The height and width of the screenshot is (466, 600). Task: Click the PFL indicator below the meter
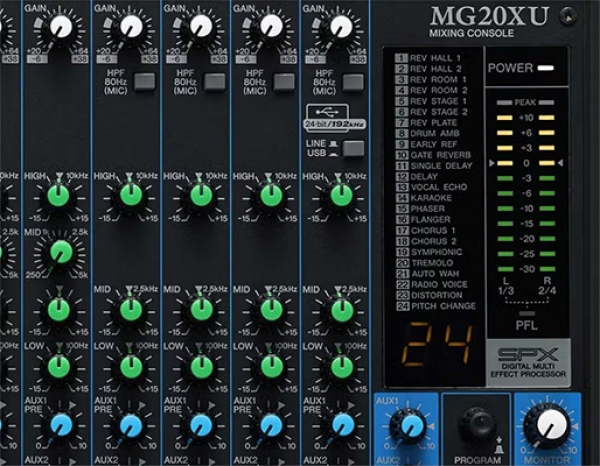point(527,313)
